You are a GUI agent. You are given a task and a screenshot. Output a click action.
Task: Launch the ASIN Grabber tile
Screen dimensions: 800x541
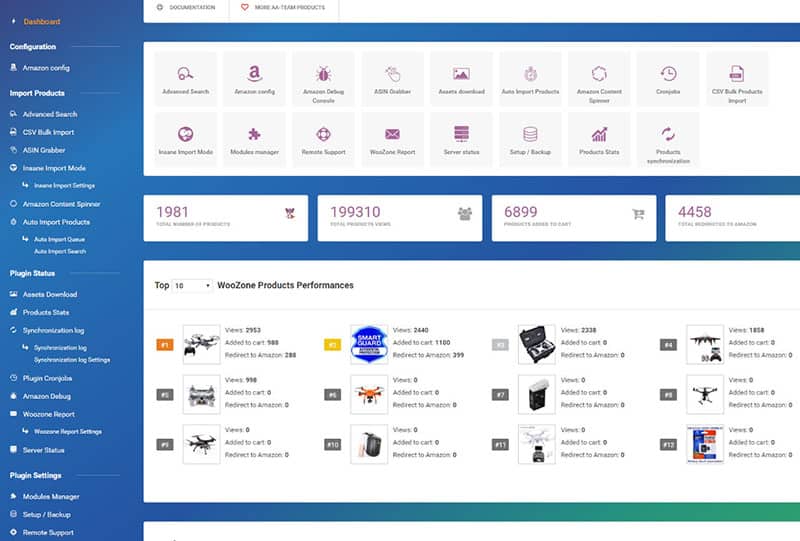pos(392,79)
